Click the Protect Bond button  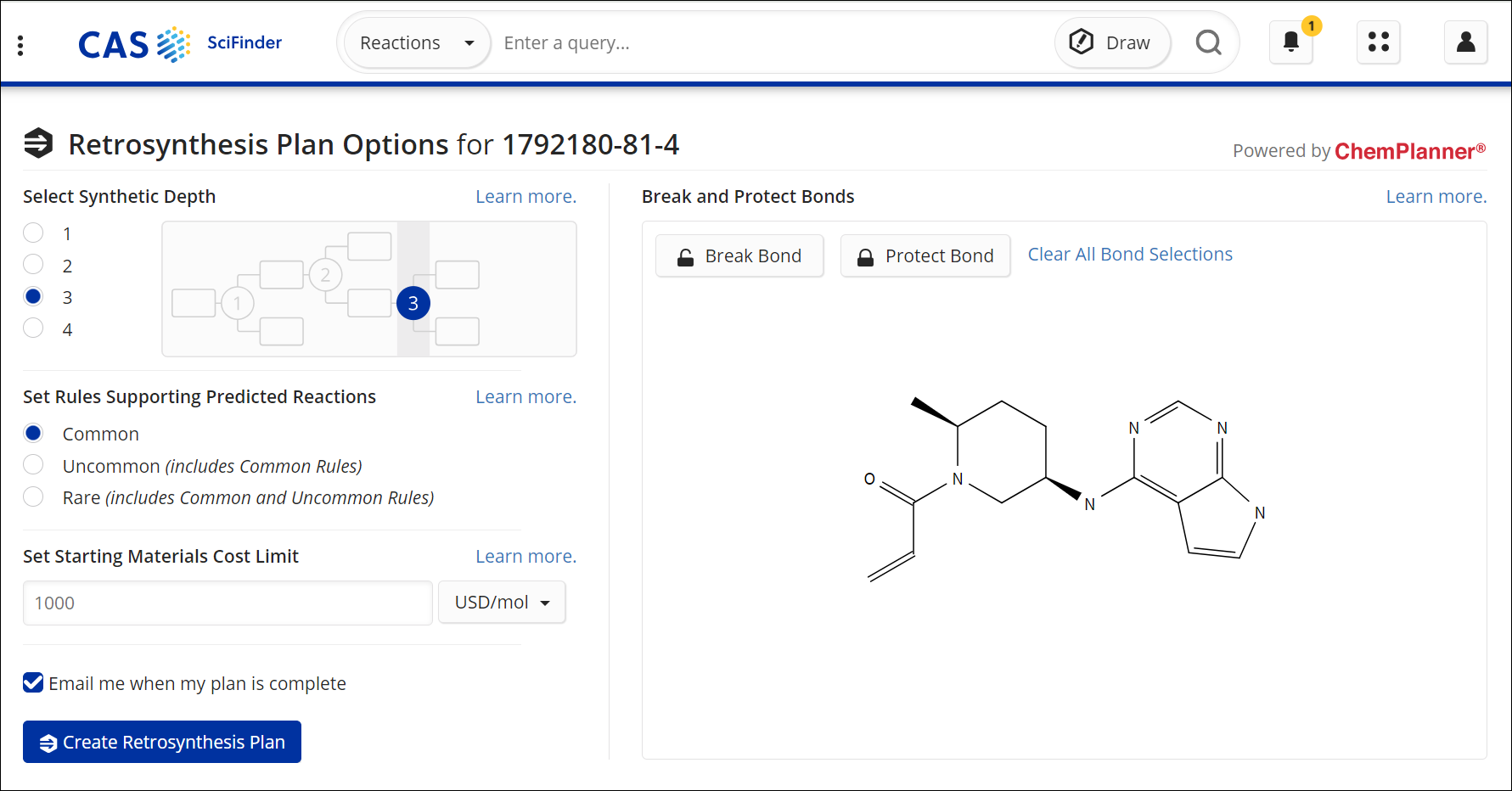925,256
